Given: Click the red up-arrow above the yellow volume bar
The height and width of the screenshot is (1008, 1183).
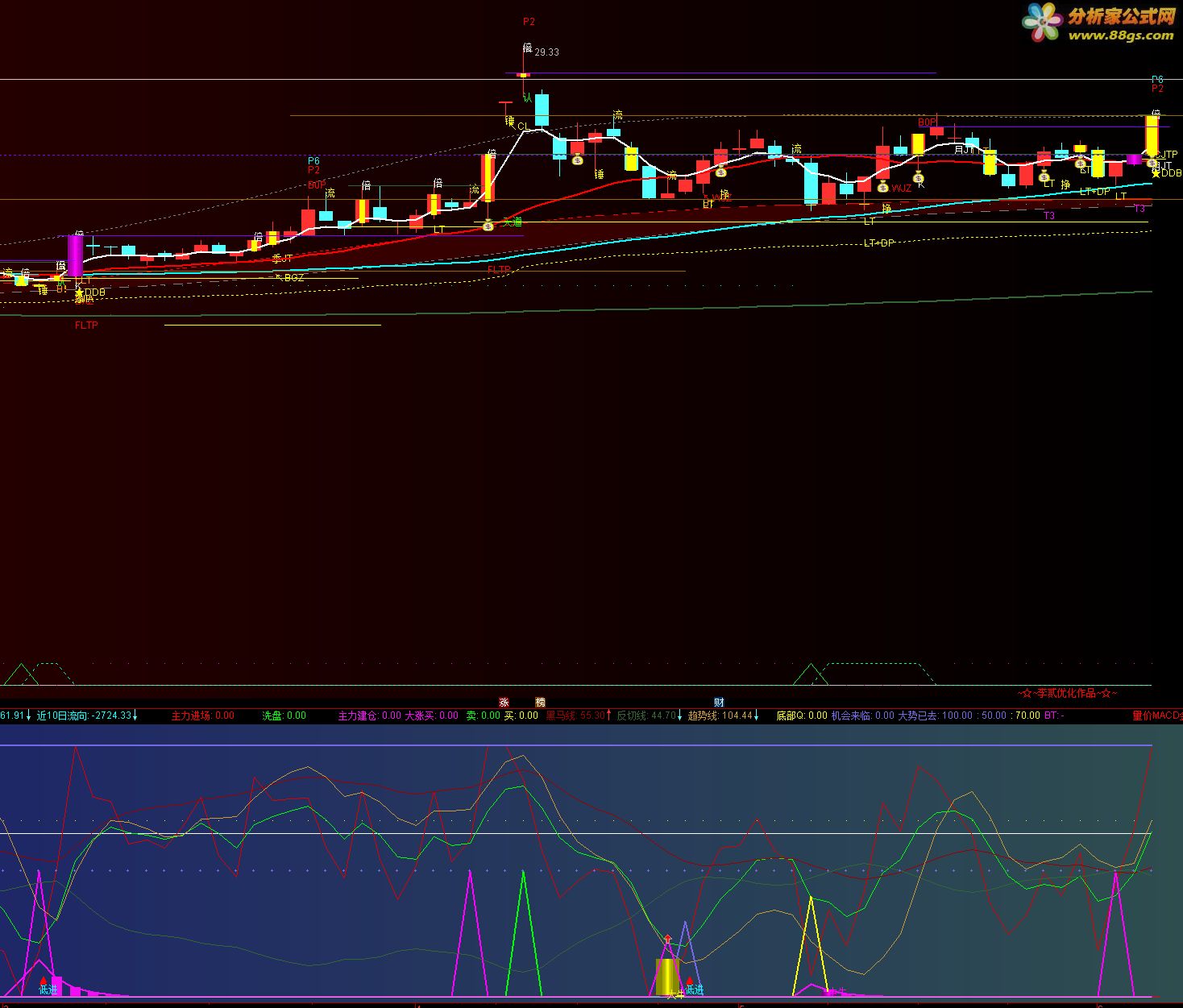Looking at the screenshot, I should (667, 939).
